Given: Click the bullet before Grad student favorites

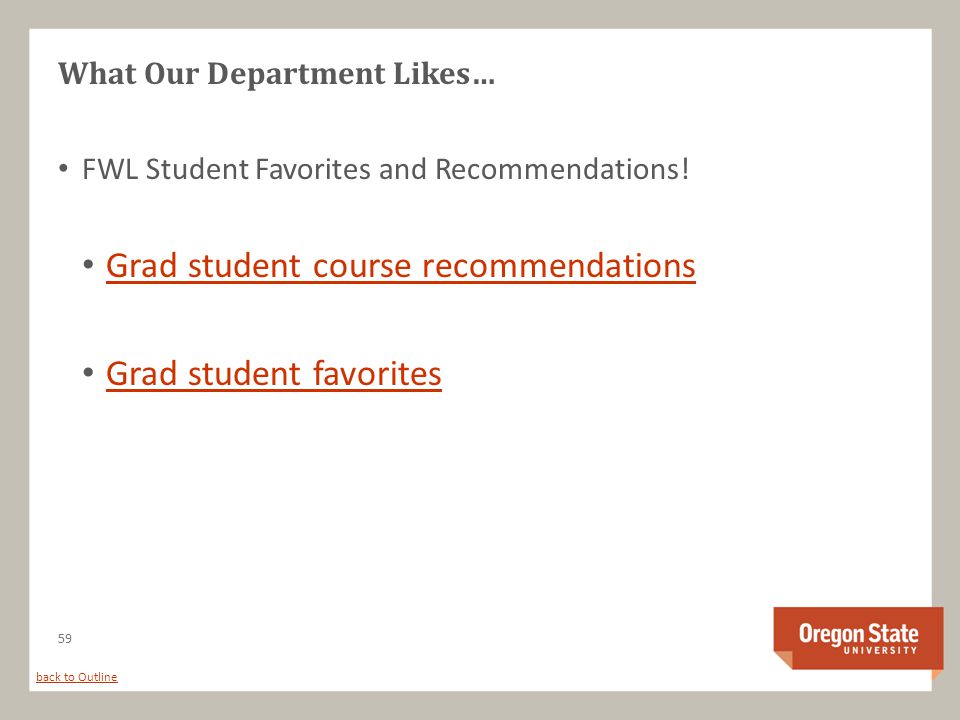Looking at the screenshot, I should coord(88,372).
